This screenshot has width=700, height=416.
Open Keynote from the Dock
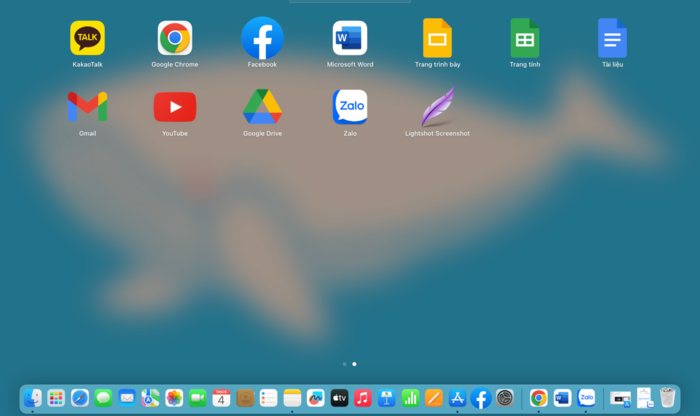[387, 398]
